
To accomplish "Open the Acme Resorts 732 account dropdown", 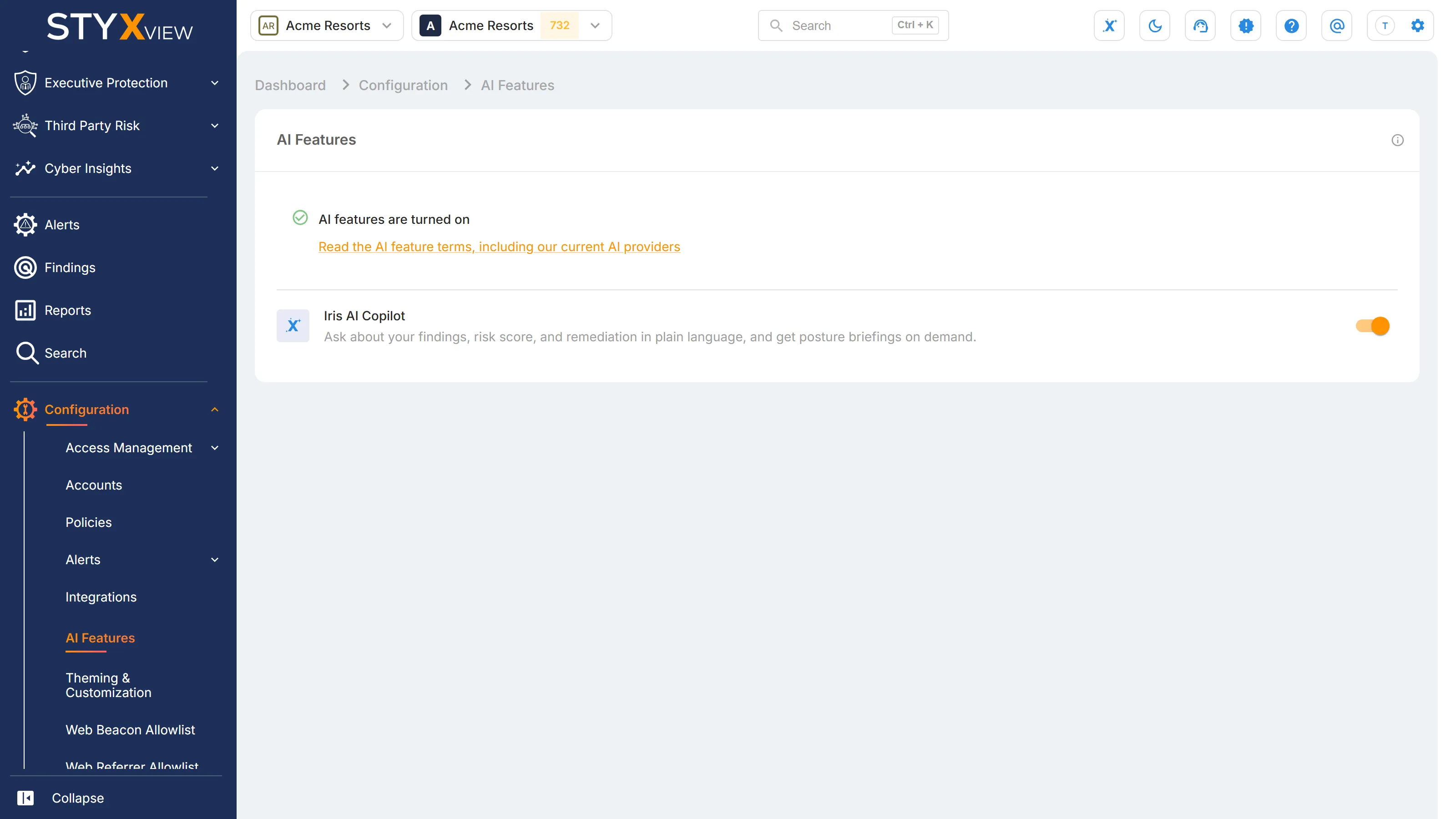I will pos(511,25).
